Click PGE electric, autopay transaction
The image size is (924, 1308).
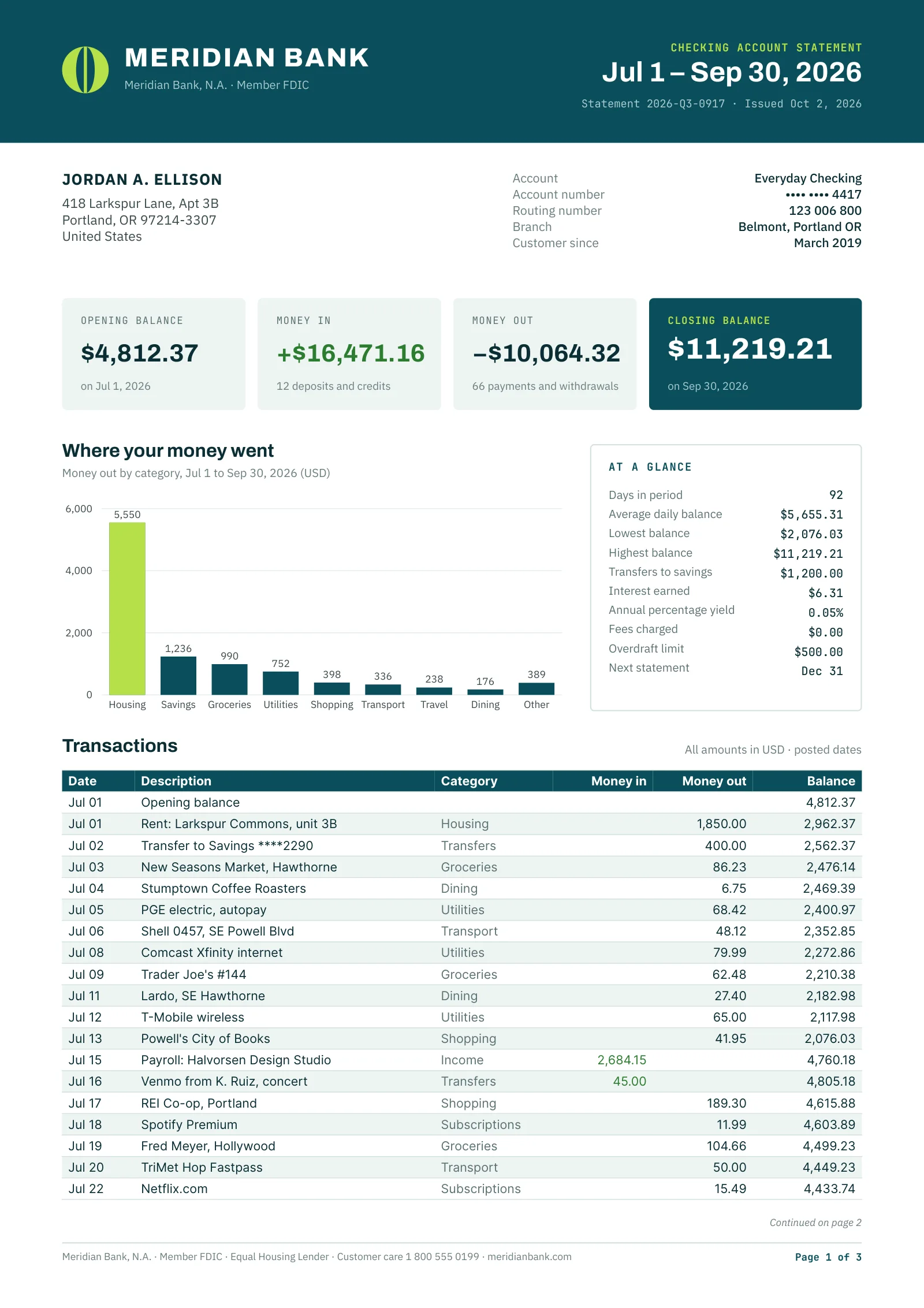(462, 910)
